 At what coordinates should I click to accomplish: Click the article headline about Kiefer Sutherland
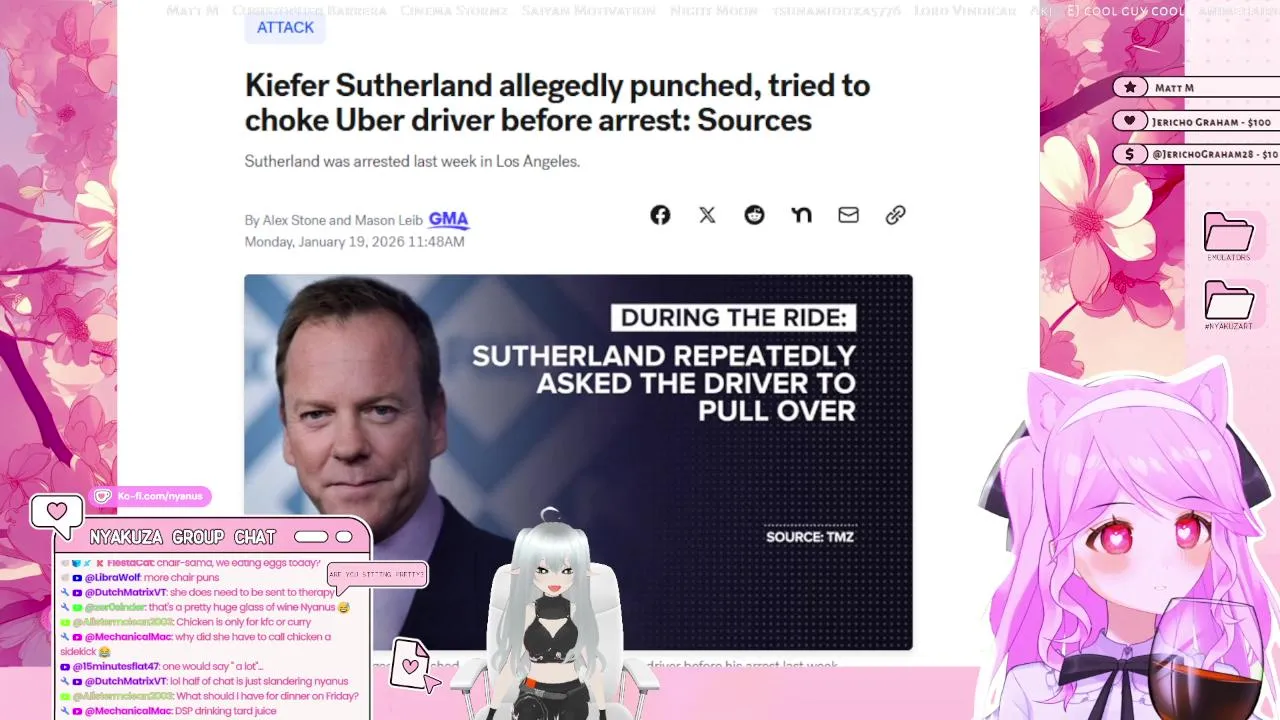tap(557, 103)
